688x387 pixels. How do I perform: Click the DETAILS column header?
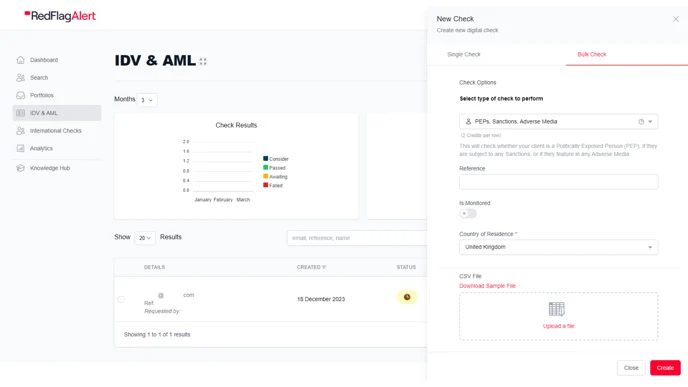pyautogui.click(x=154, y=267)
